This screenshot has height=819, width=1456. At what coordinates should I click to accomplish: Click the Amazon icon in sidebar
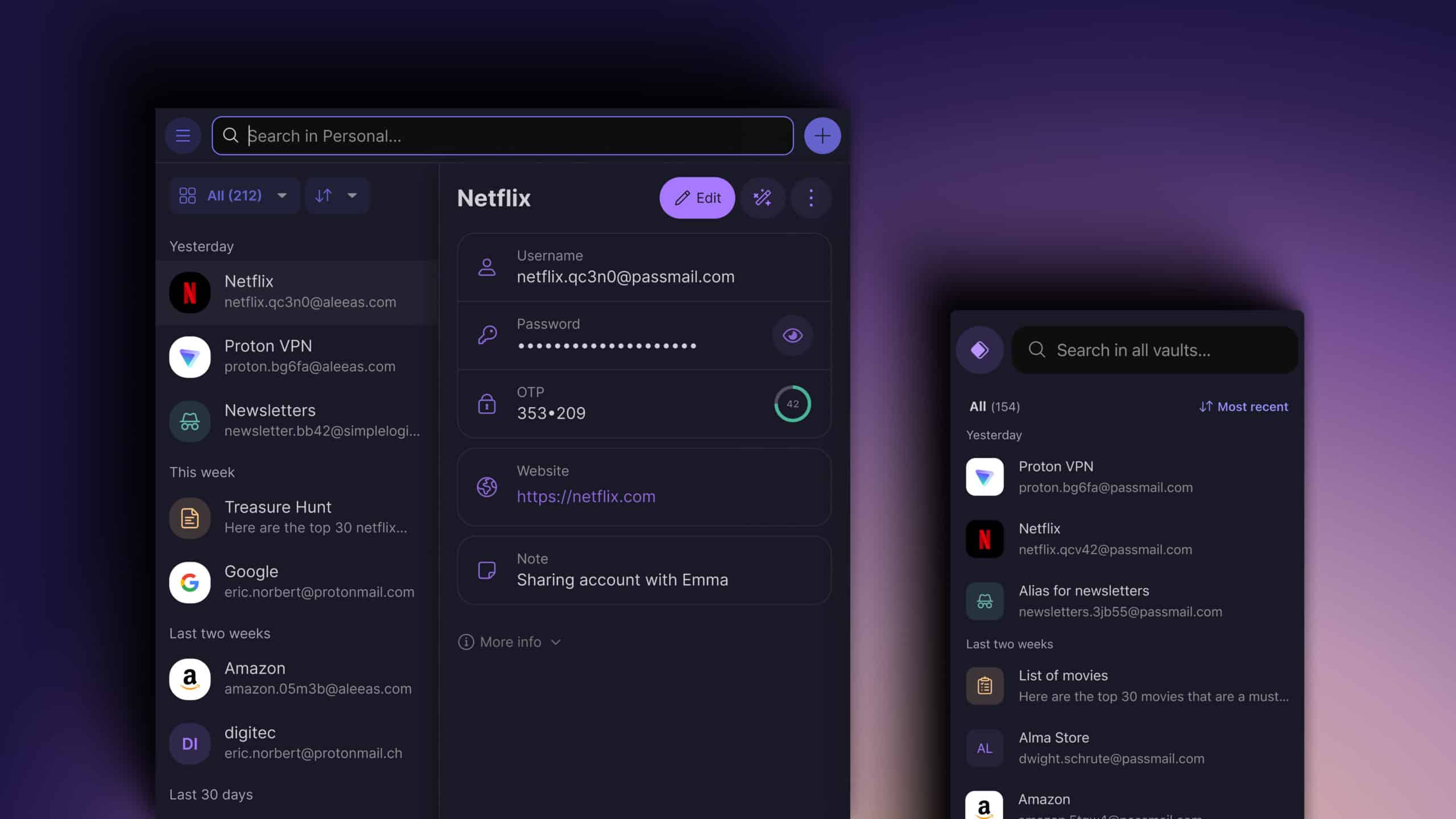189,678
